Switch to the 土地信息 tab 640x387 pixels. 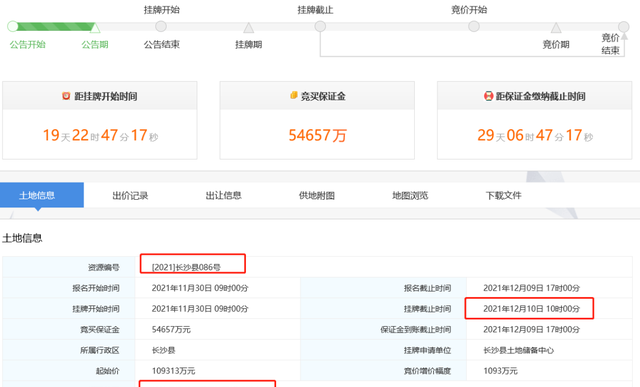pyautogui.click(x=42, y=195)
